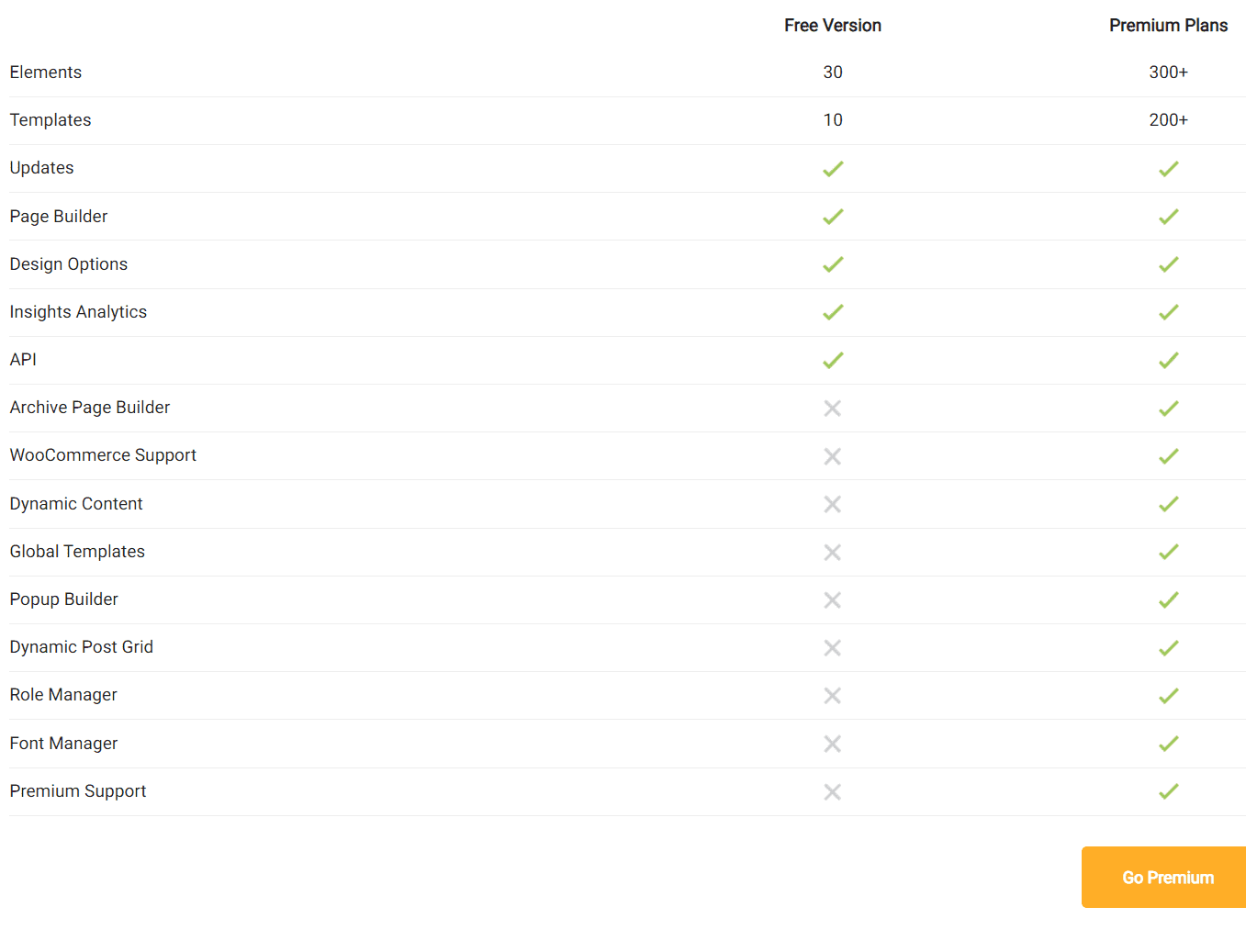The height and width of the screenshot is (952, 1246).
Task: Click the Free Version checkmark for Insights Analytics
Action: (833, 312)
